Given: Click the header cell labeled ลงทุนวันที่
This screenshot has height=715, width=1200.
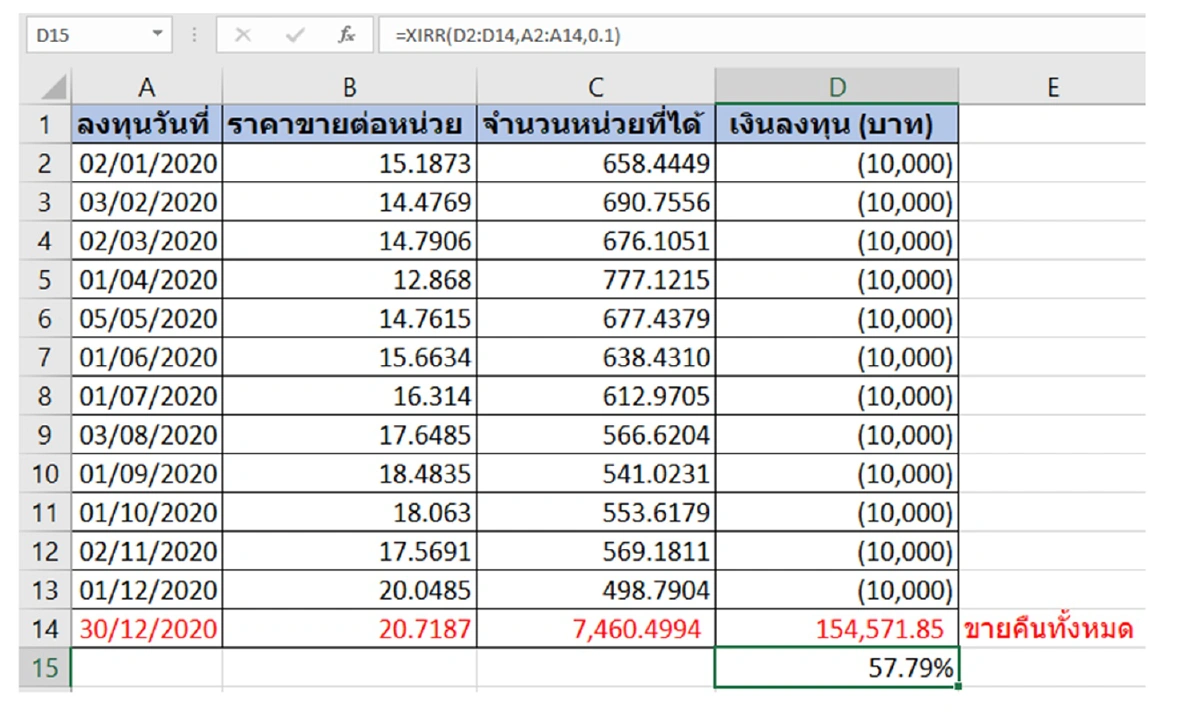Looking at the screenshot, I should 147,122.
